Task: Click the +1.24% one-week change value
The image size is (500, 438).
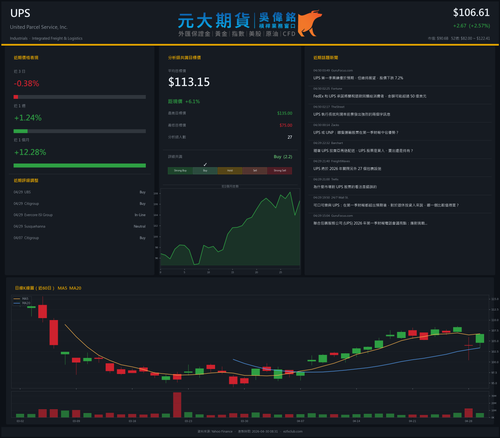Action: point(28,118)
